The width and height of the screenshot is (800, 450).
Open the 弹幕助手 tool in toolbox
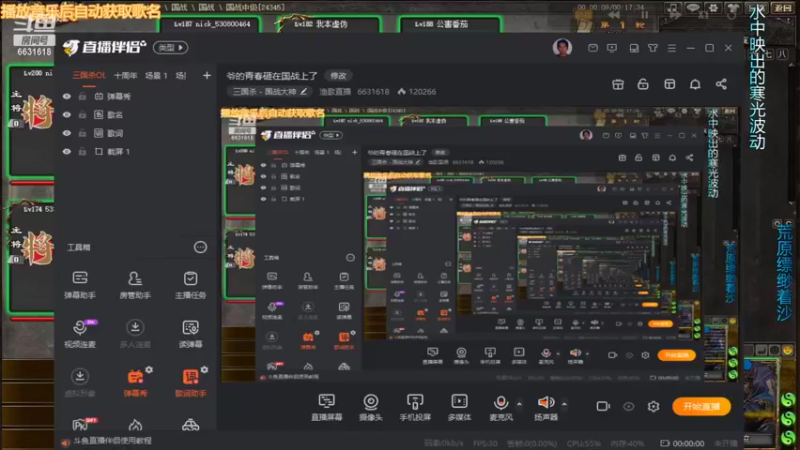tap(80, 285)
